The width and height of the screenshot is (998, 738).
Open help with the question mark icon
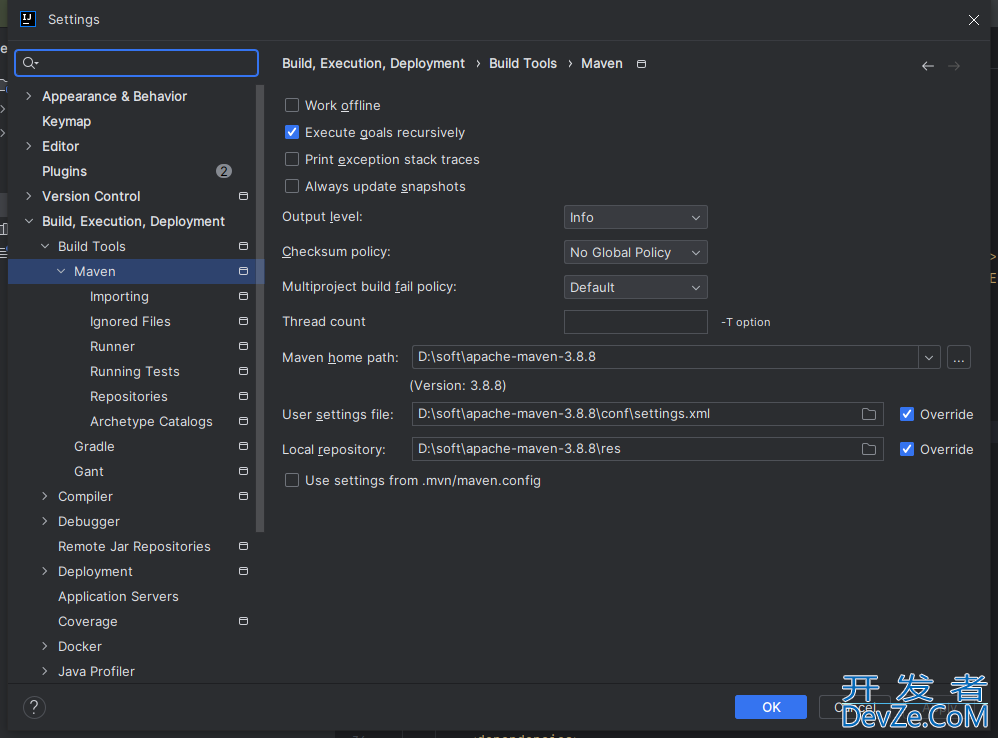34,707
